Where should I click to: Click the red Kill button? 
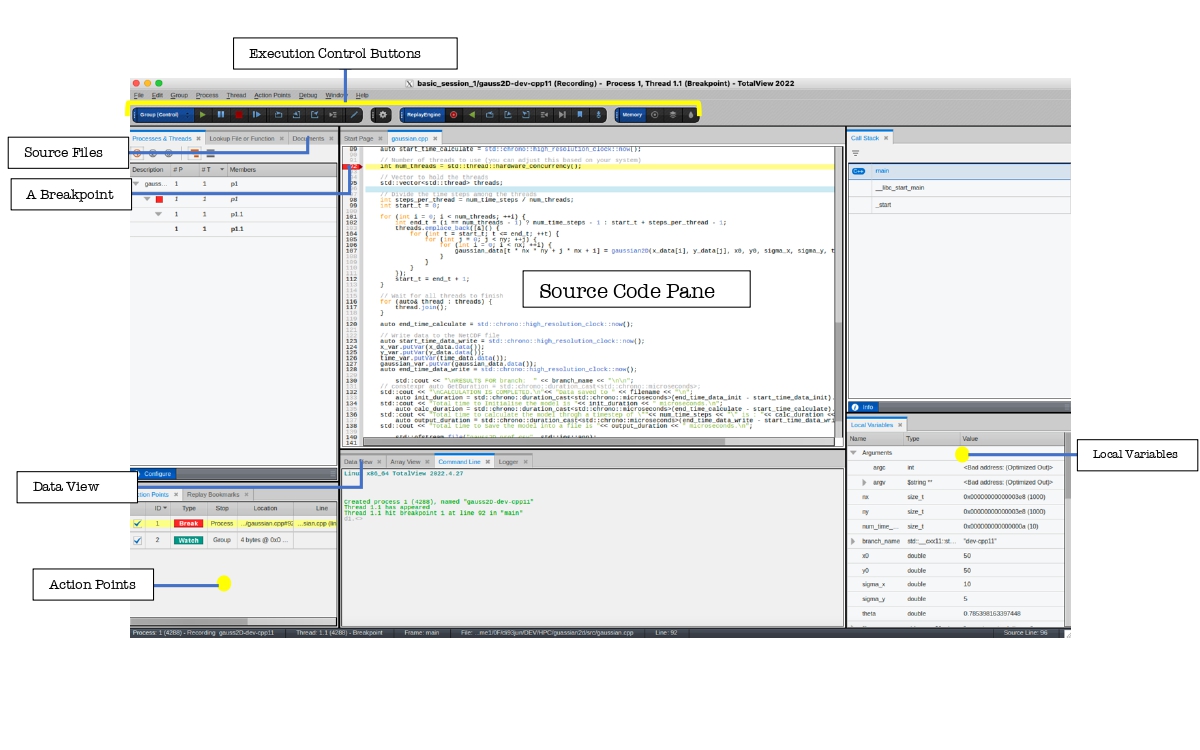[239, 115]
